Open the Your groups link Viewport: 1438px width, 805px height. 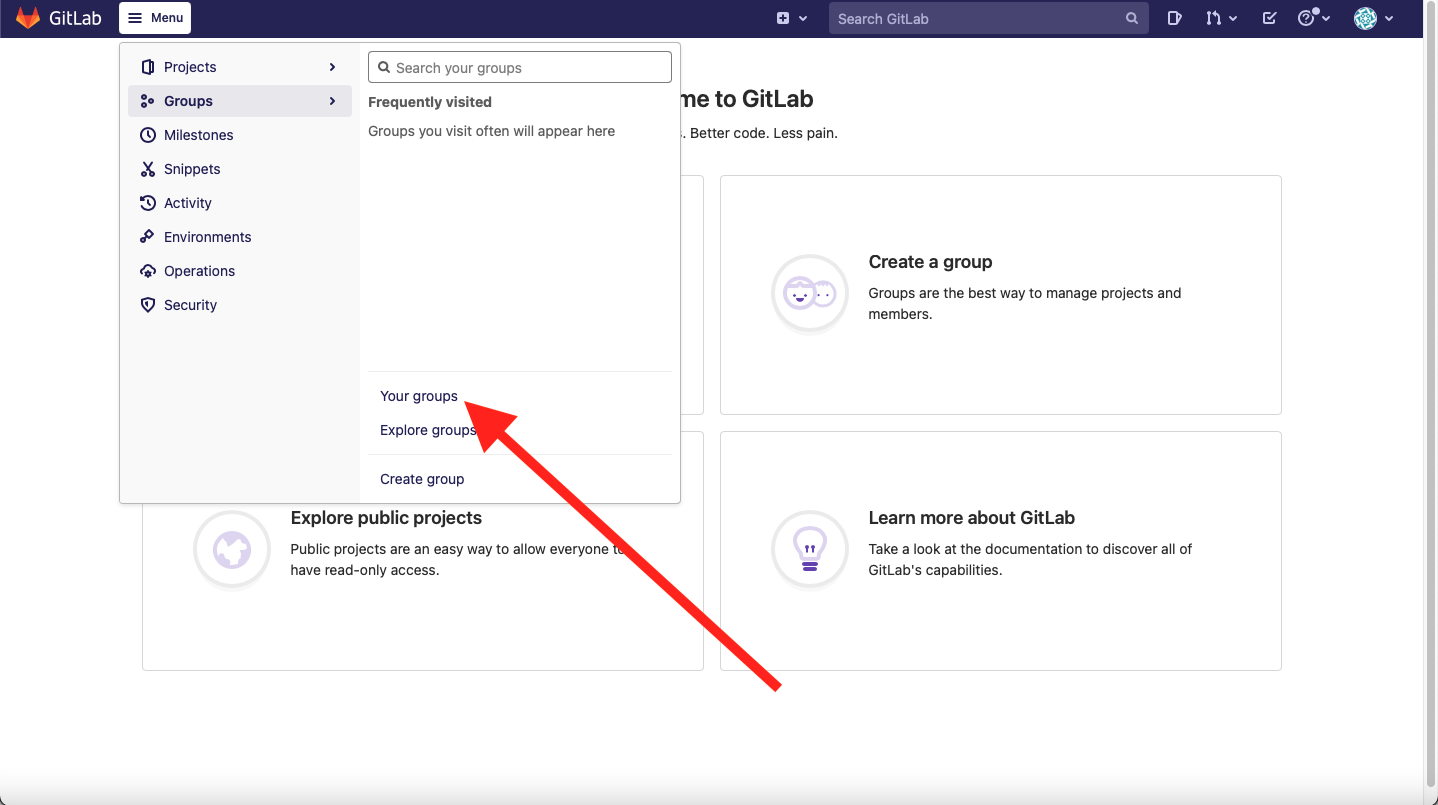[419, 396]
